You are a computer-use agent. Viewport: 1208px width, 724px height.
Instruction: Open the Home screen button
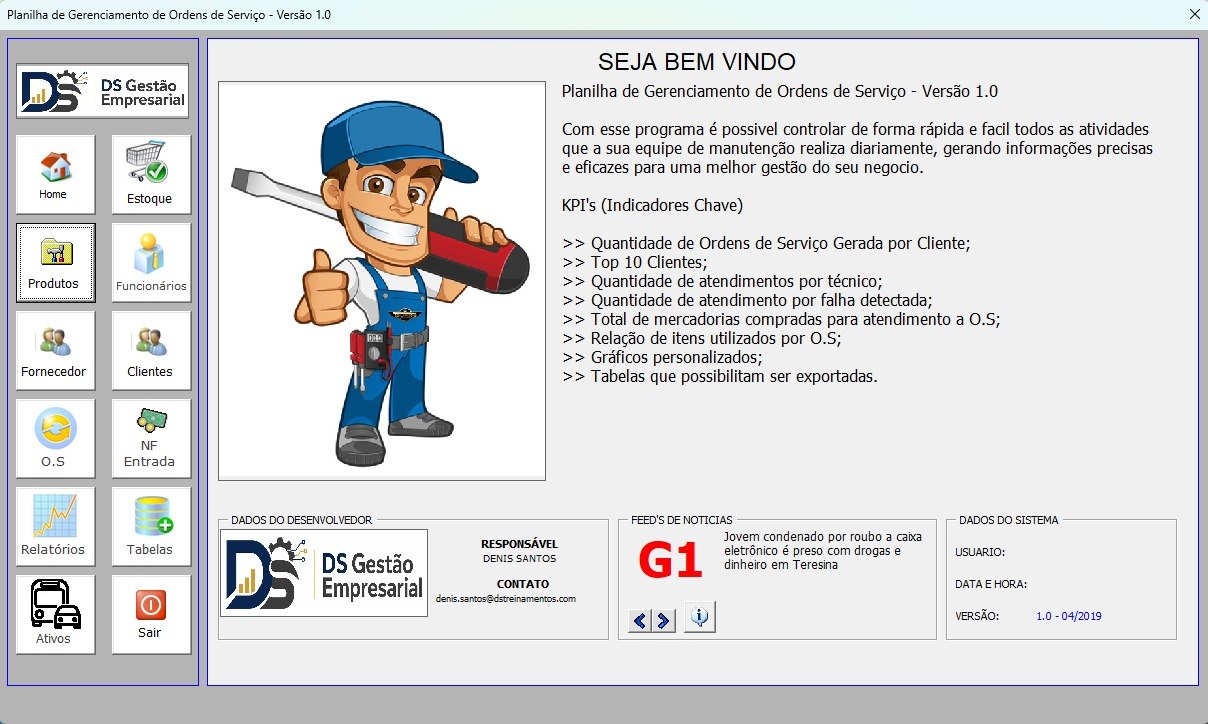pyautogui.click(x=56, y=174)
